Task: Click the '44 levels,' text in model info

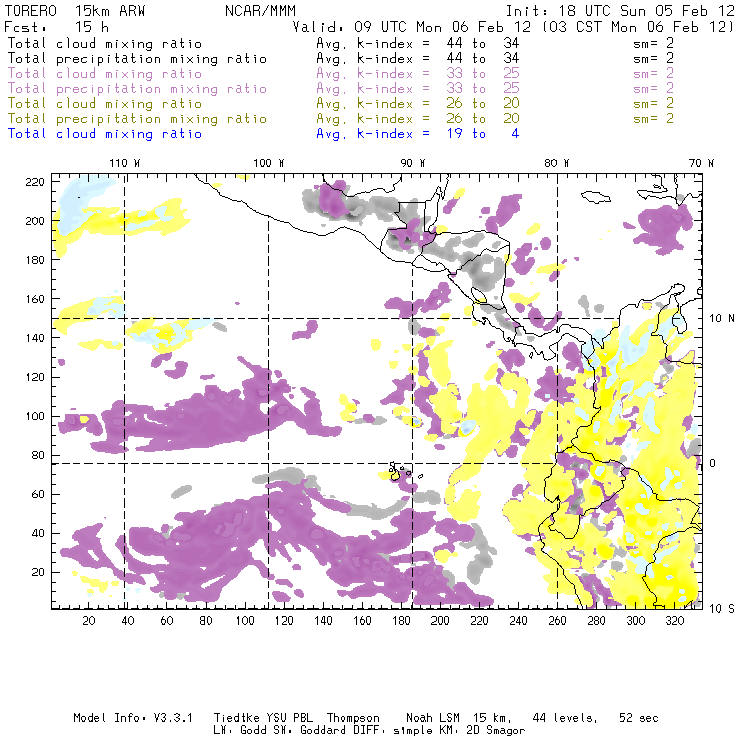Action: click(x=565, y=718)
